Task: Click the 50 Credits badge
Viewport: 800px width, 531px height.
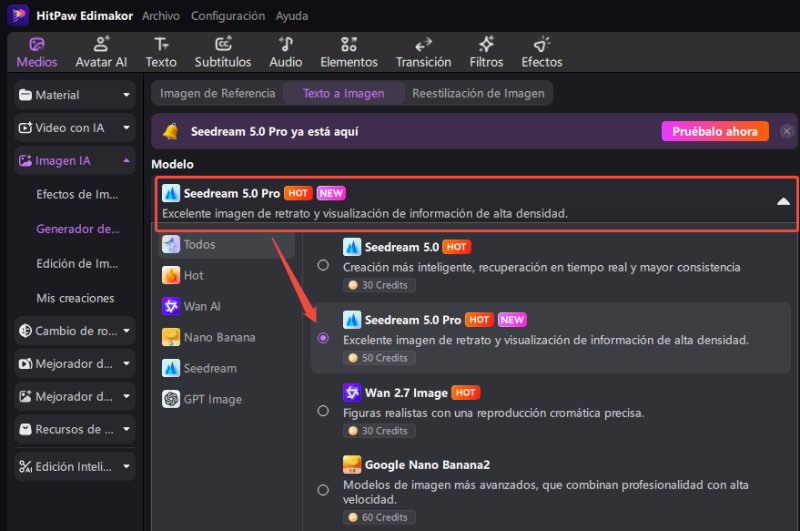Action: 379,358
